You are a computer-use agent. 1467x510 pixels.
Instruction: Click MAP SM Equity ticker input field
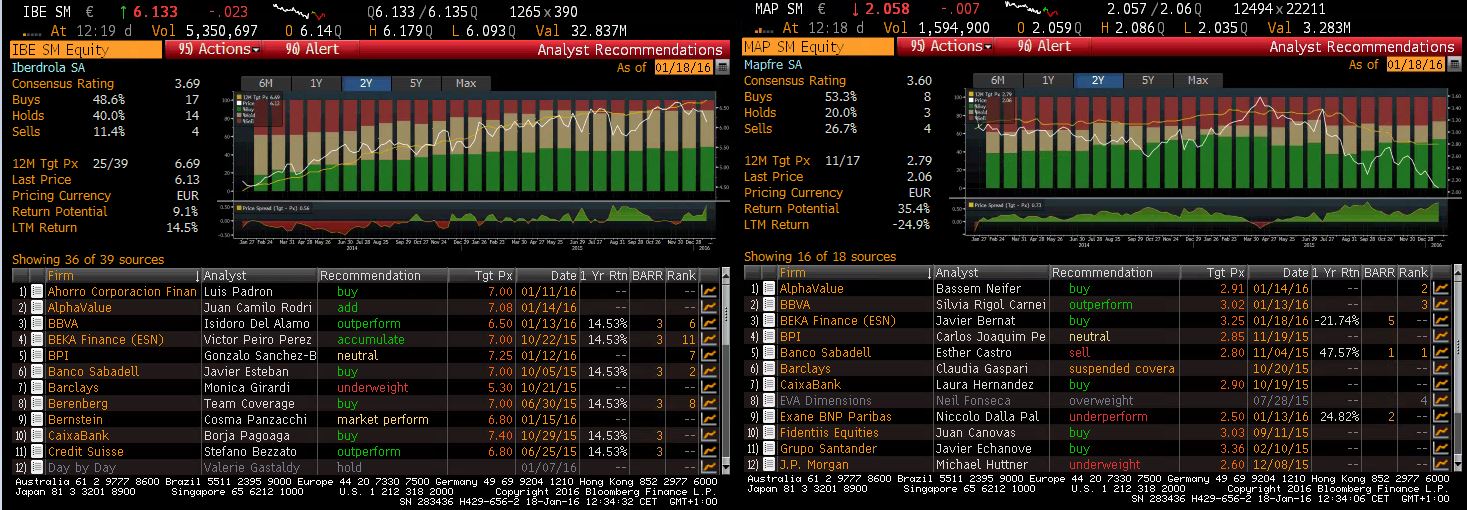click(x=818, y=46)
